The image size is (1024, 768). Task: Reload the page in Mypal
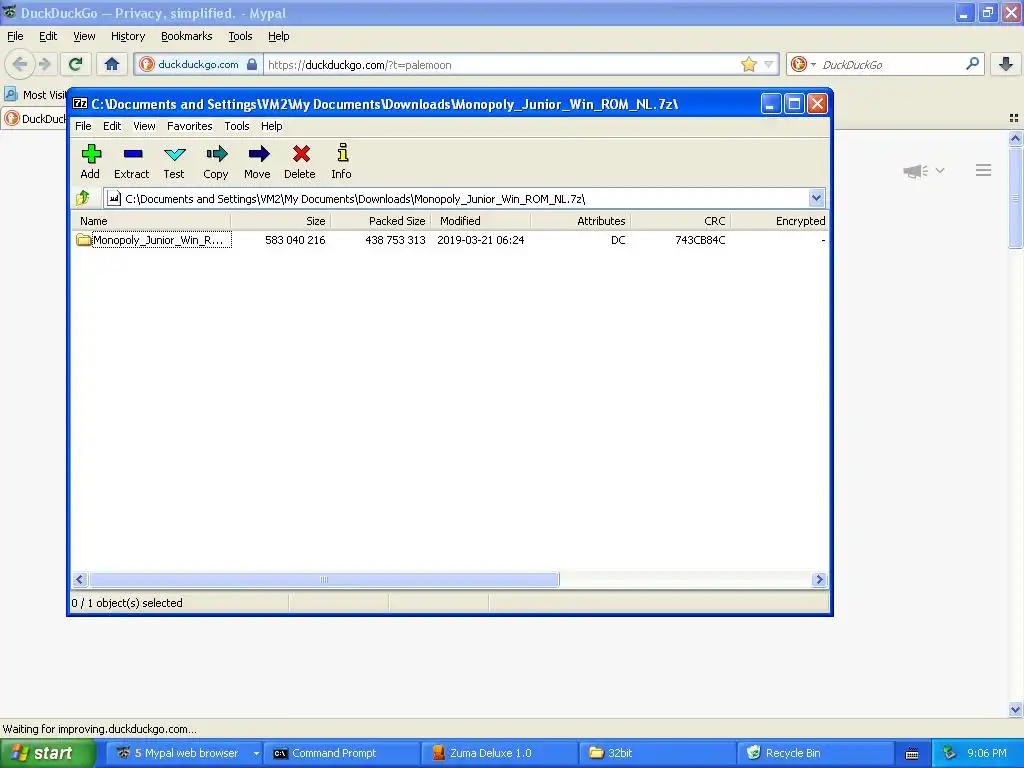pyautogui.click(x=76, y=64)
